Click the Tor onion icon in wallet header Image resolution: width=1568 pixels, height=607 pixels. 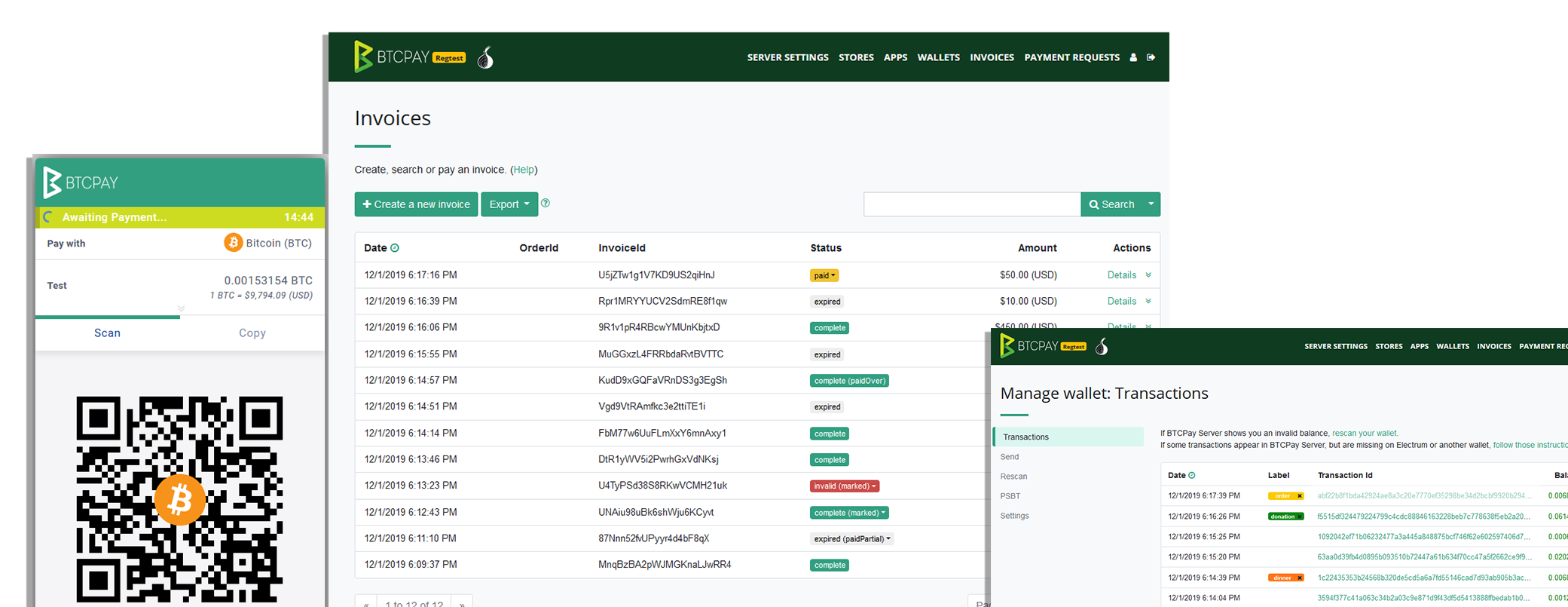(1102, 346)
